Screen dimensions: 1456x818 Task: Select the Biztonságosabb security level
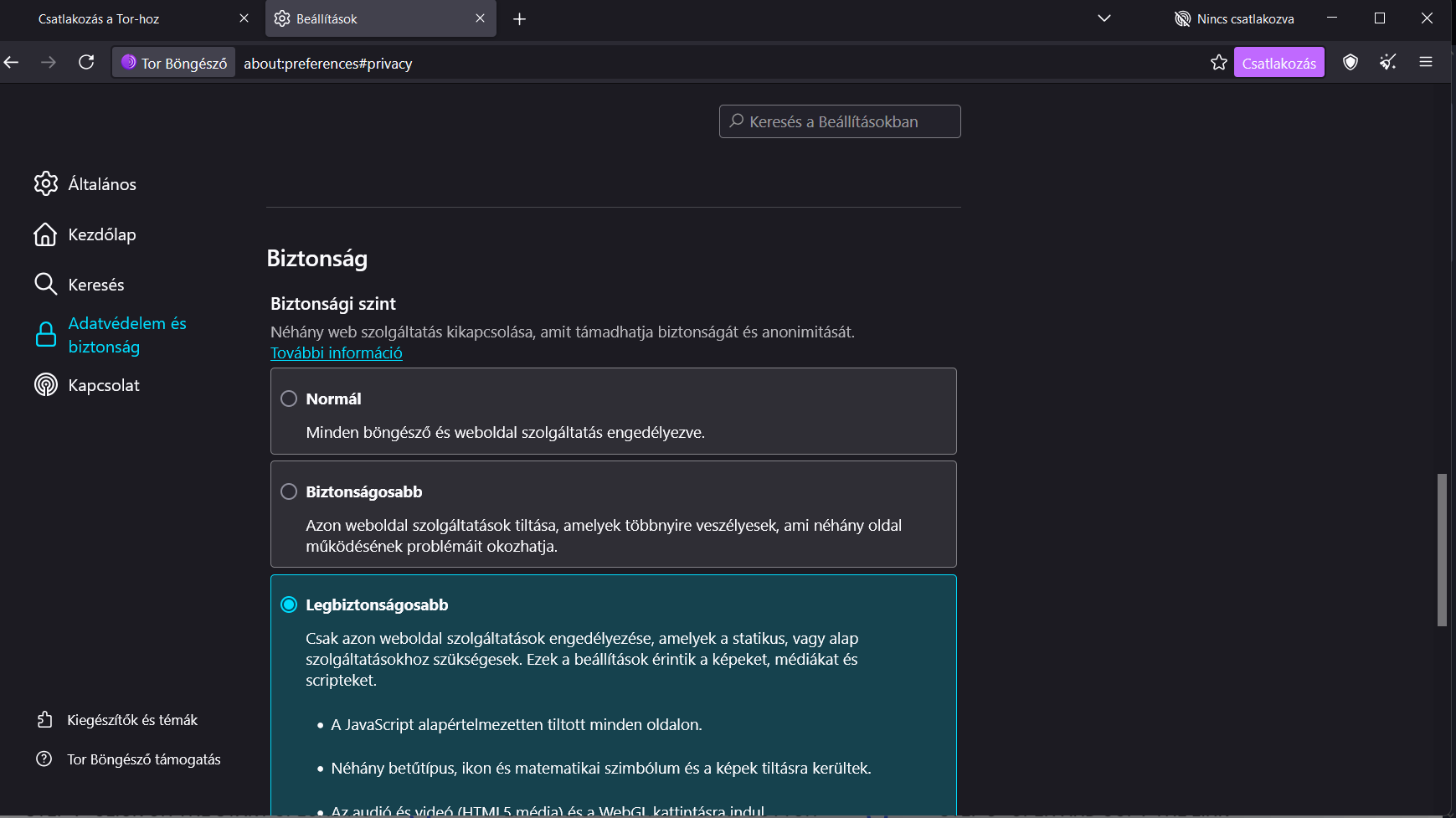[289, 491]
